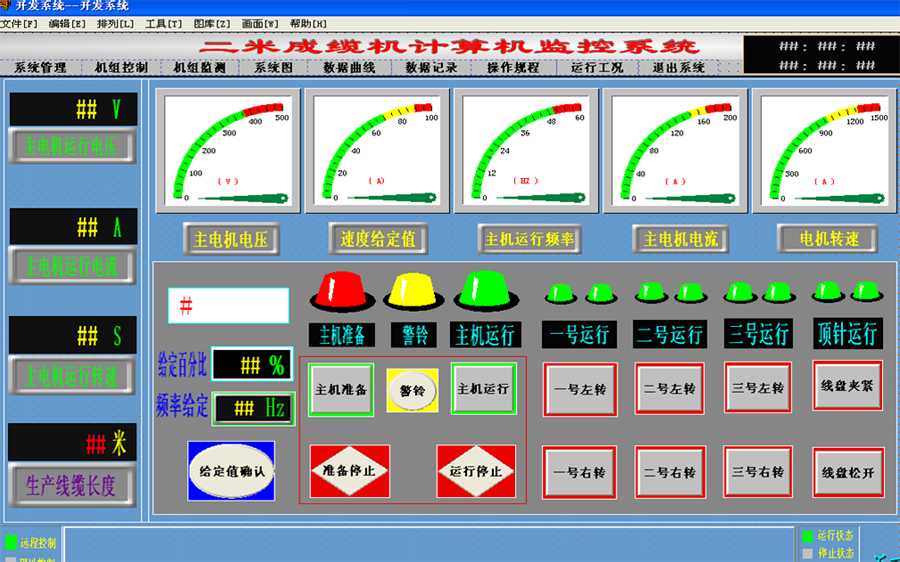
Task: Switch to the 数据曲线 page tab
Action: click(x=349, y=68)
